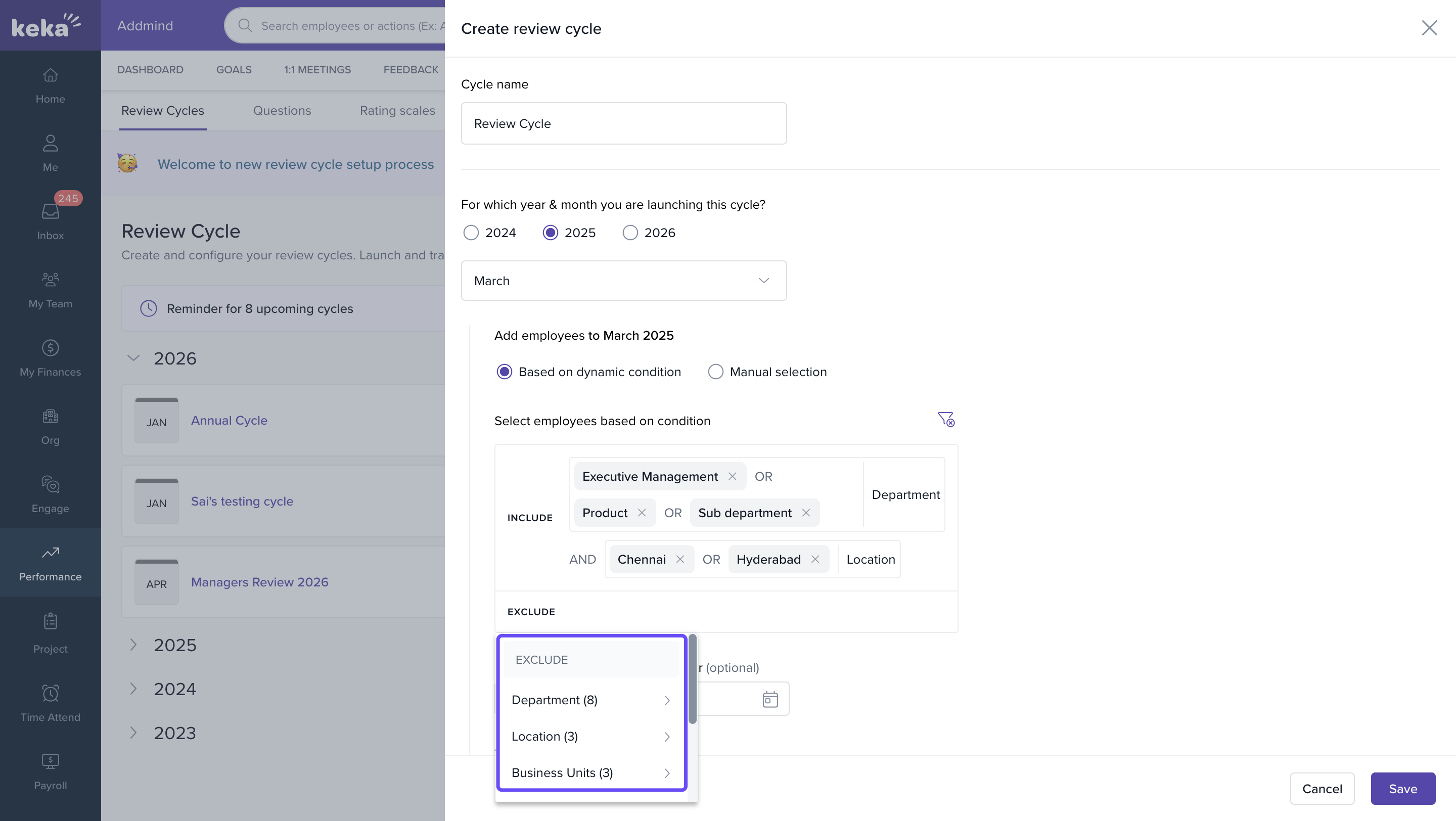Remove the Hyderabad location chip
This screenshot has width=1456, height=821.
click(815, 560)
